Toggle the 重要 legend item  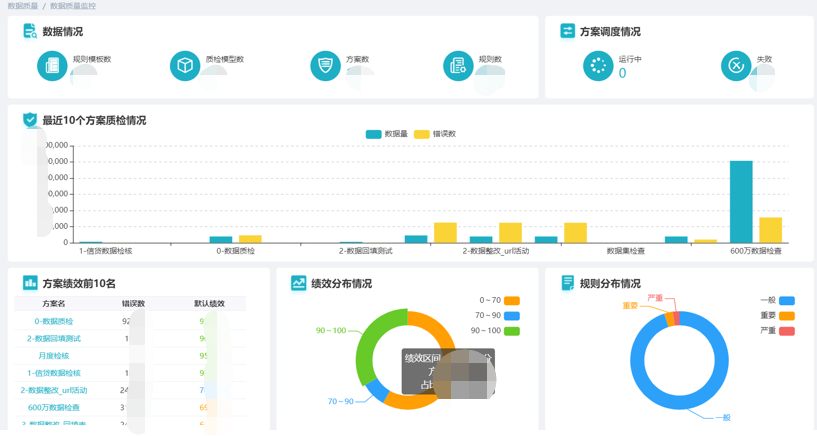tap(777, 316)
